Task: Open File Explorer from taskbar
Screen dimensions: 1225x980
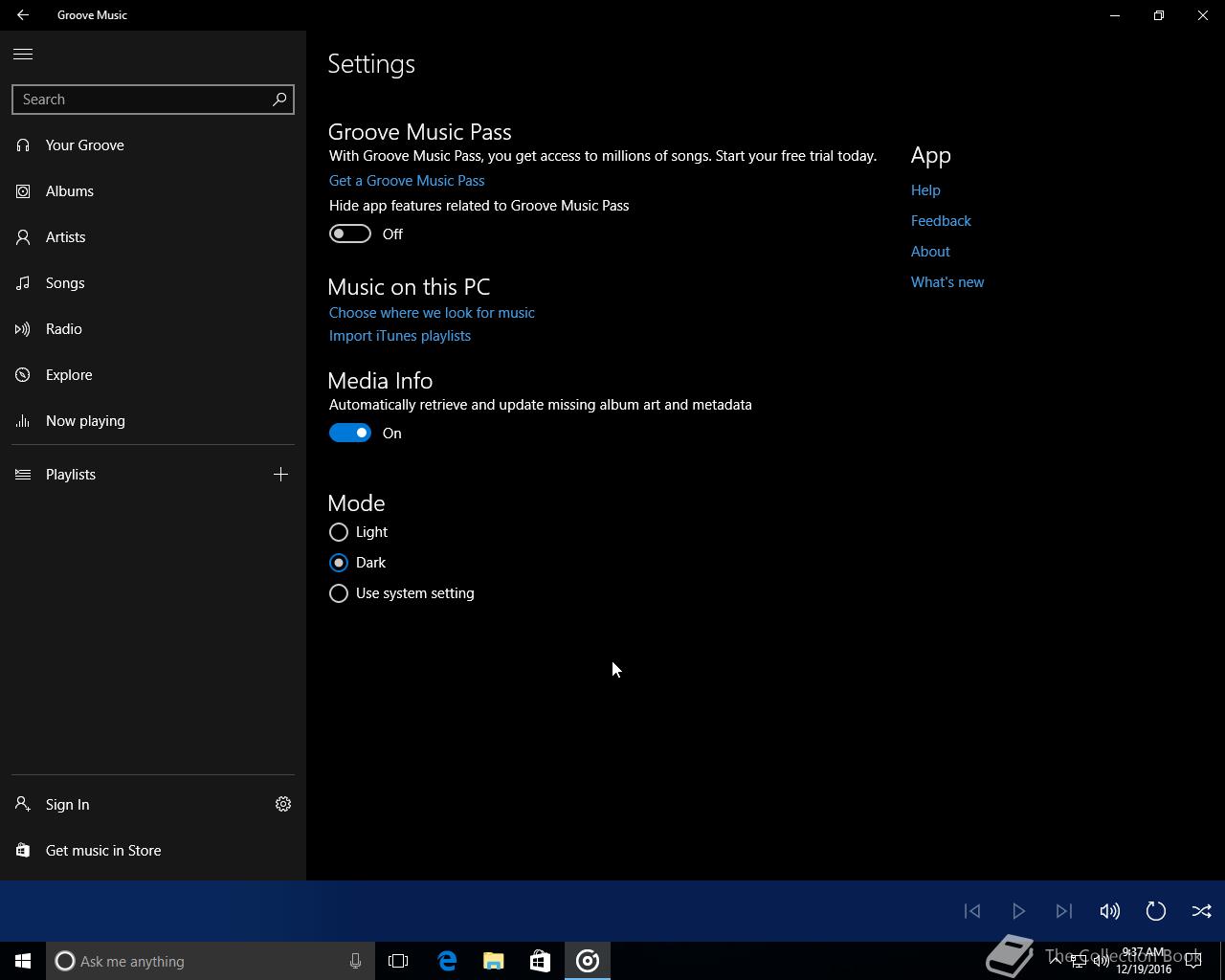Action: (x=494, y=961)
